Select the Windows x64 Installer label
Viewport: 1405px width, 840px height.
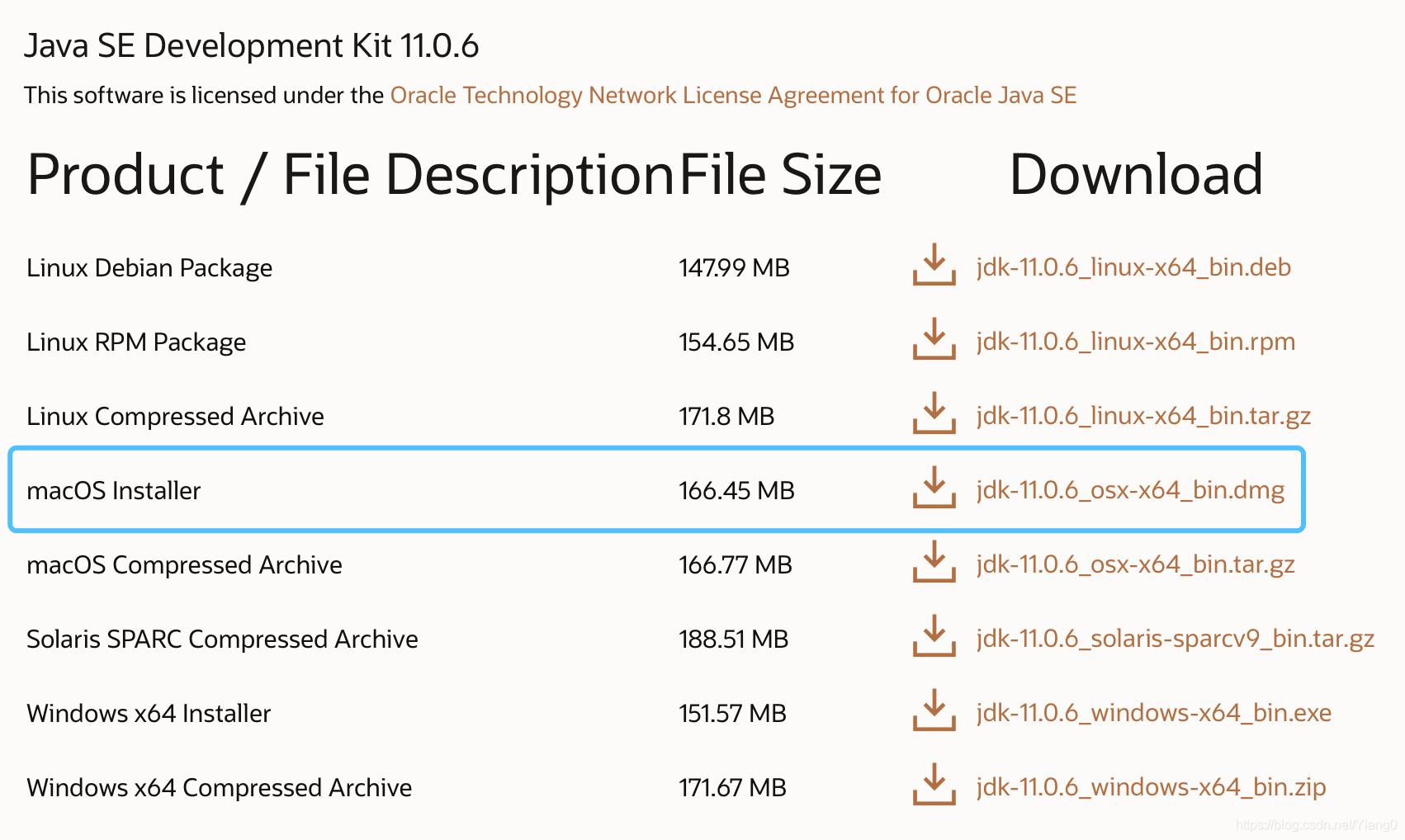pyautogui.click(x=149, y=714)
